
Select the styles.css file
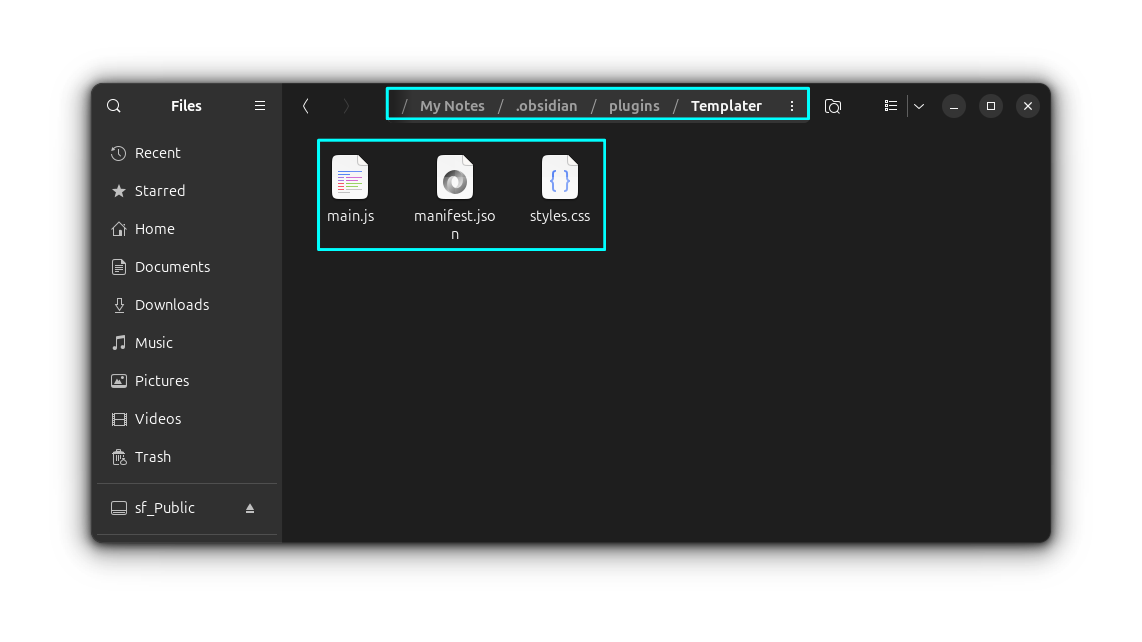coord(560,178)
